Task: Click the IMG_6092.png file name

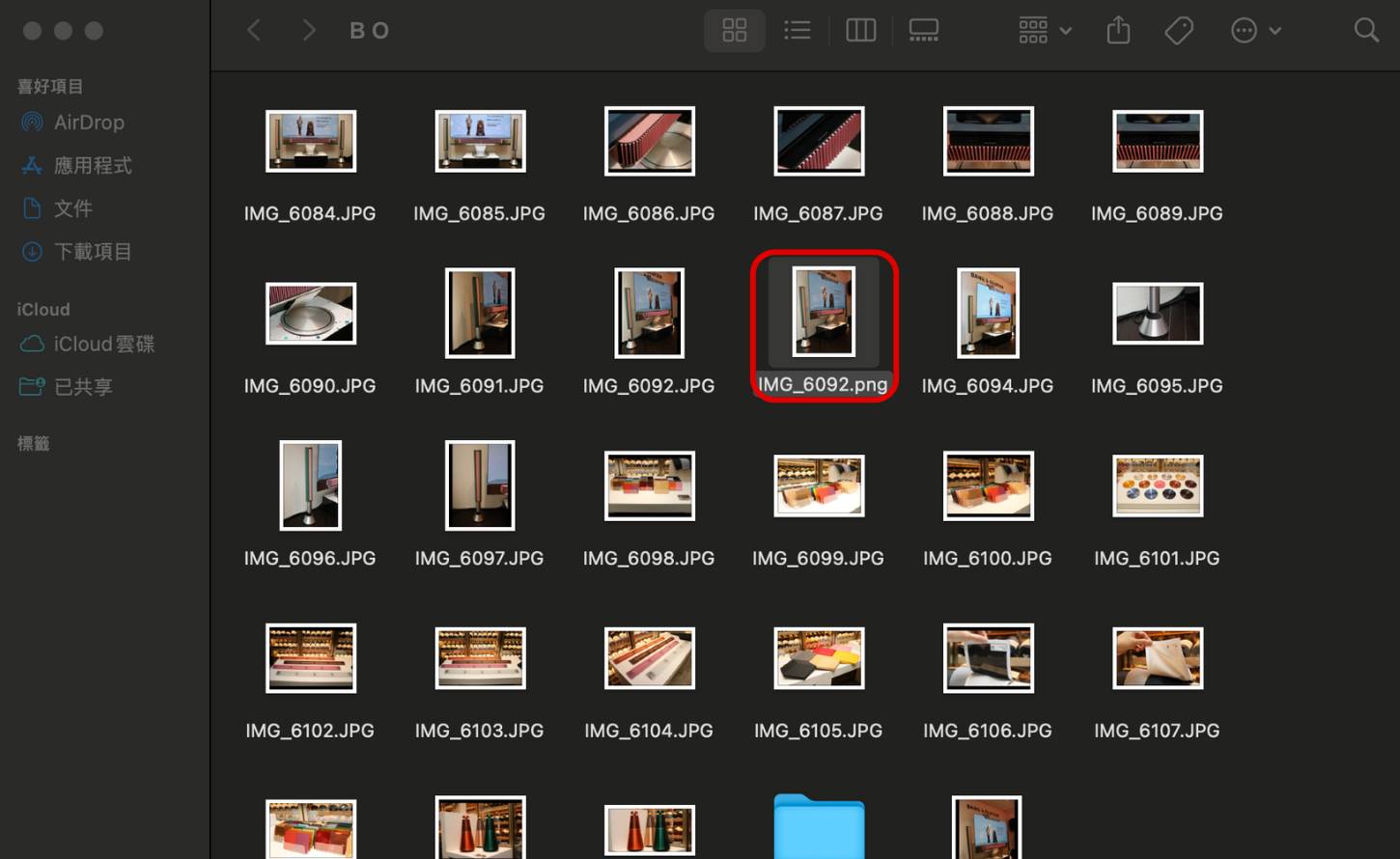Action: (x=823, y=384)
